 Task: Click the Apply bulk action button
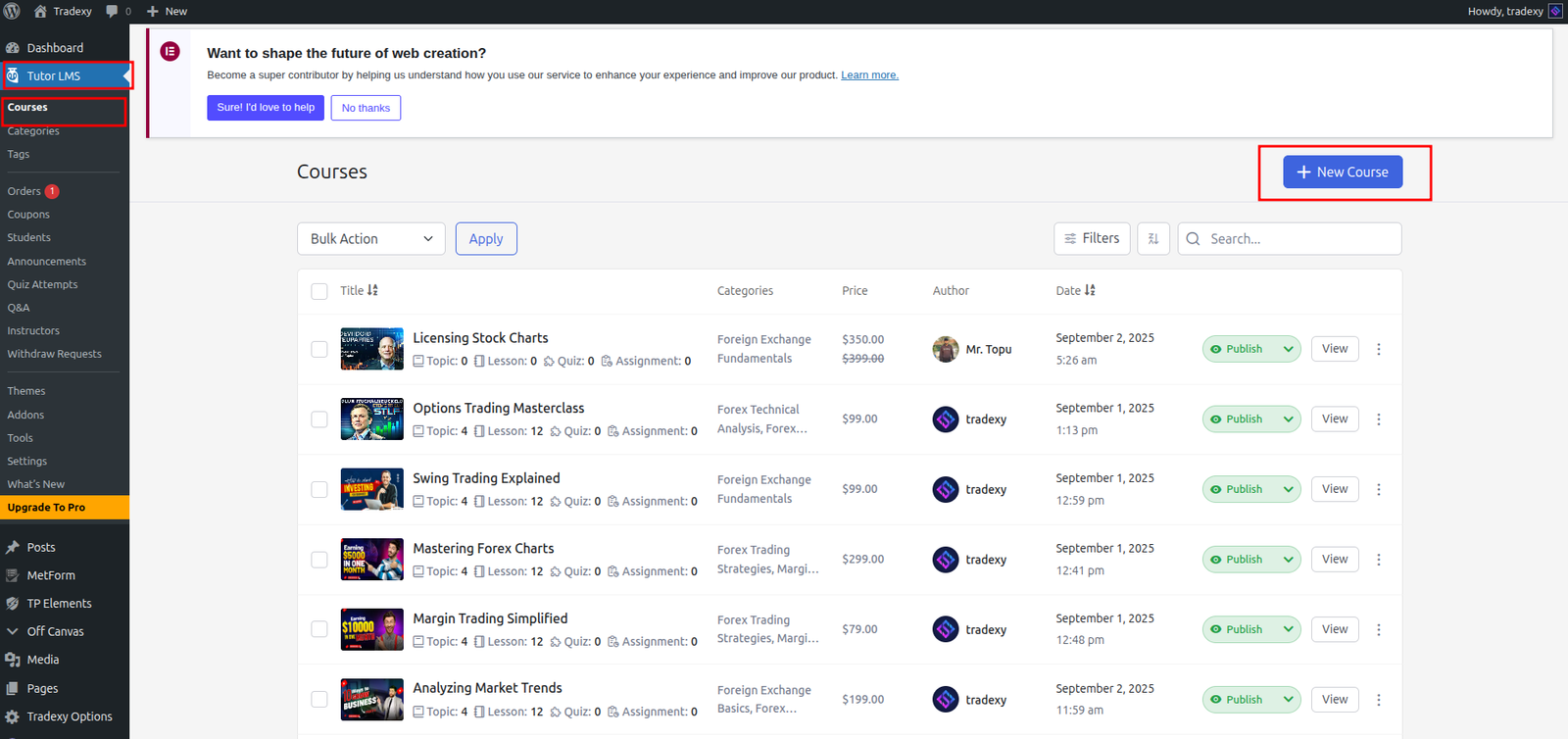486,238
